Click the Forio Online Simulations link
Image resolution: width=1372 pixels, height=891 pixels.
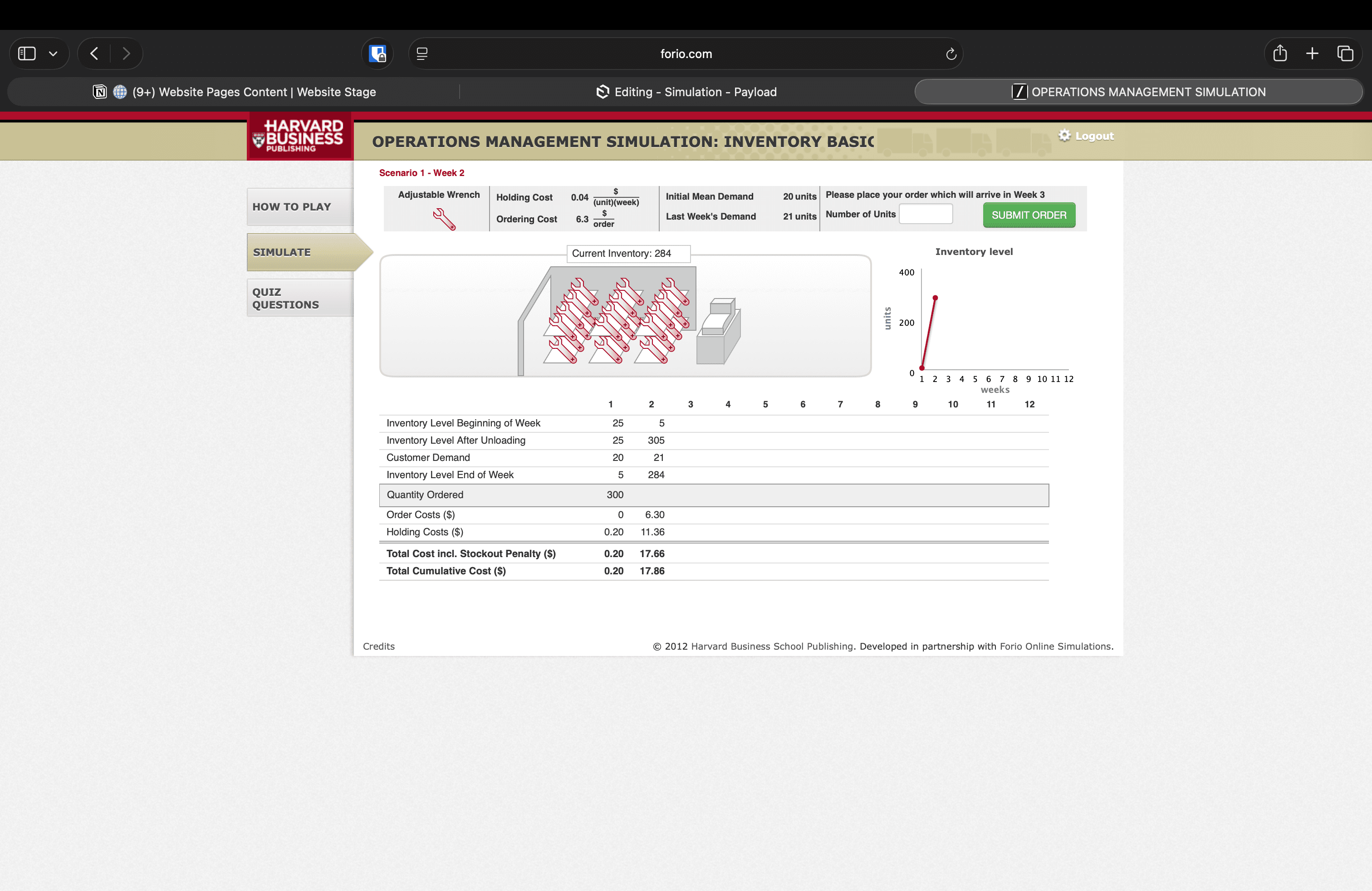click(x=1055, y=646)
